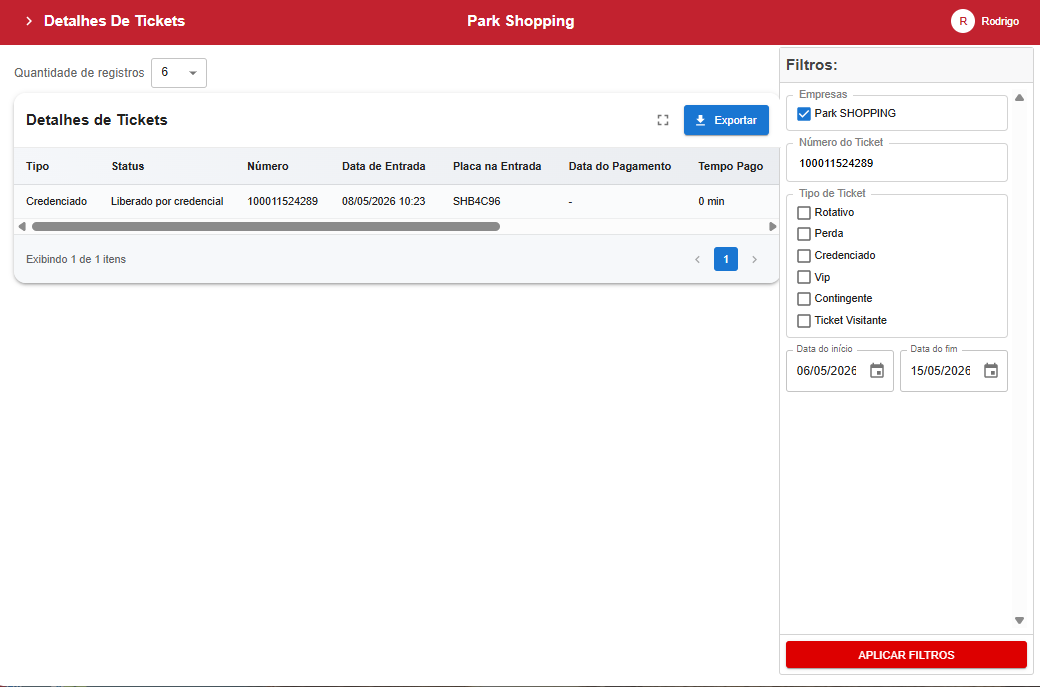Check the Credenciado ticket type filter
Image resolution: width=1040 pixels, height=687 pixels.
(x=804, y=256)
